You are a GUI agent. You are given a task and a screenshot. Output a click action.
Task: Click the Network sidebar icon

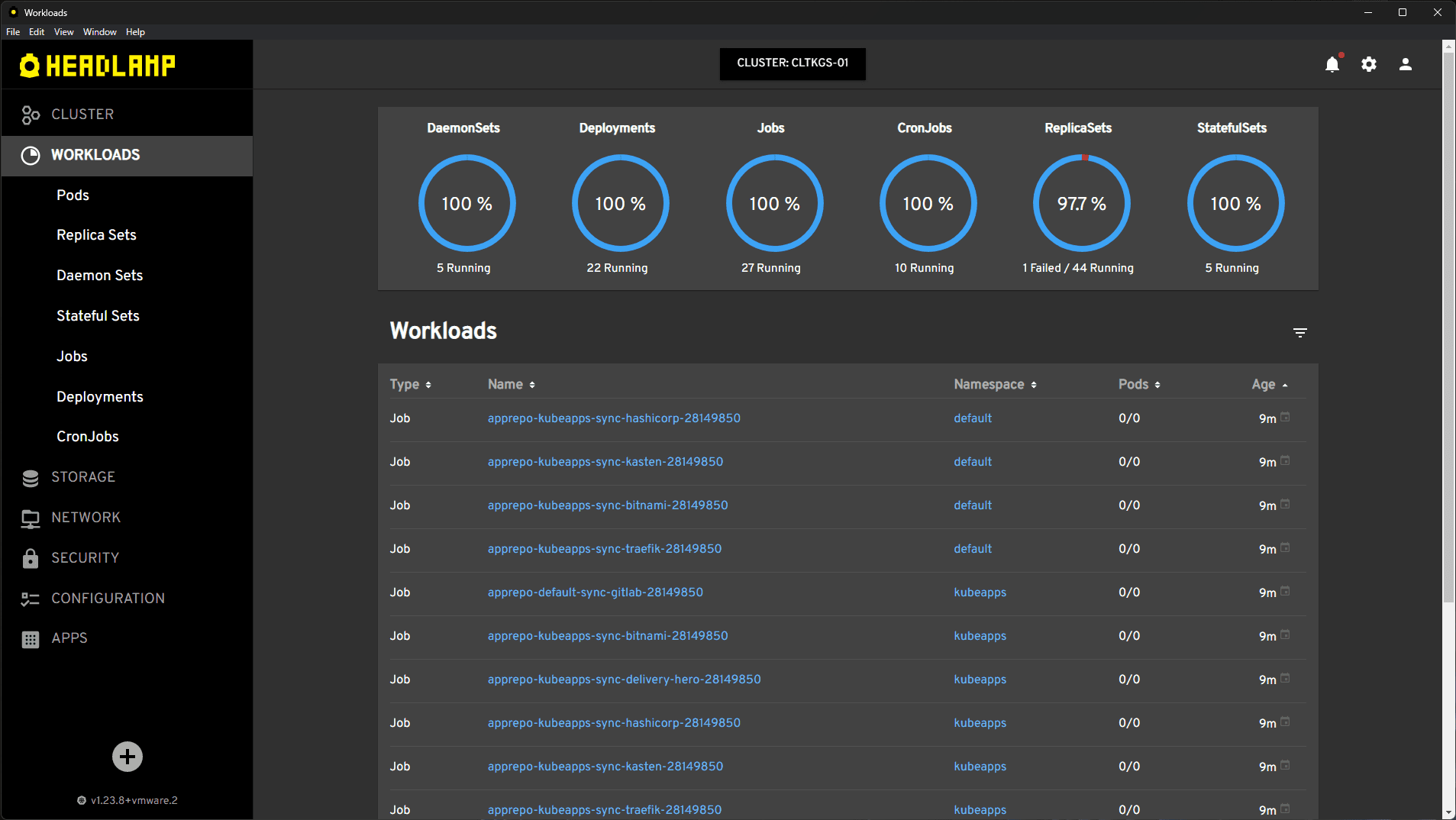31,518
